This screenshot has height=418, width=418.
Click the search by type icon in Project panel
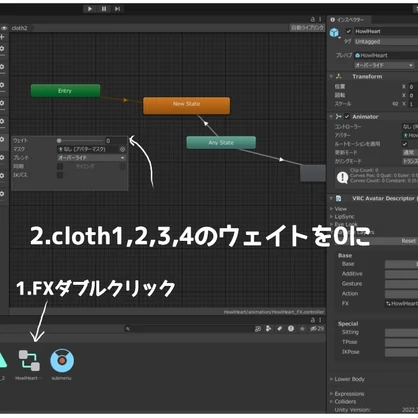point(269,329)
